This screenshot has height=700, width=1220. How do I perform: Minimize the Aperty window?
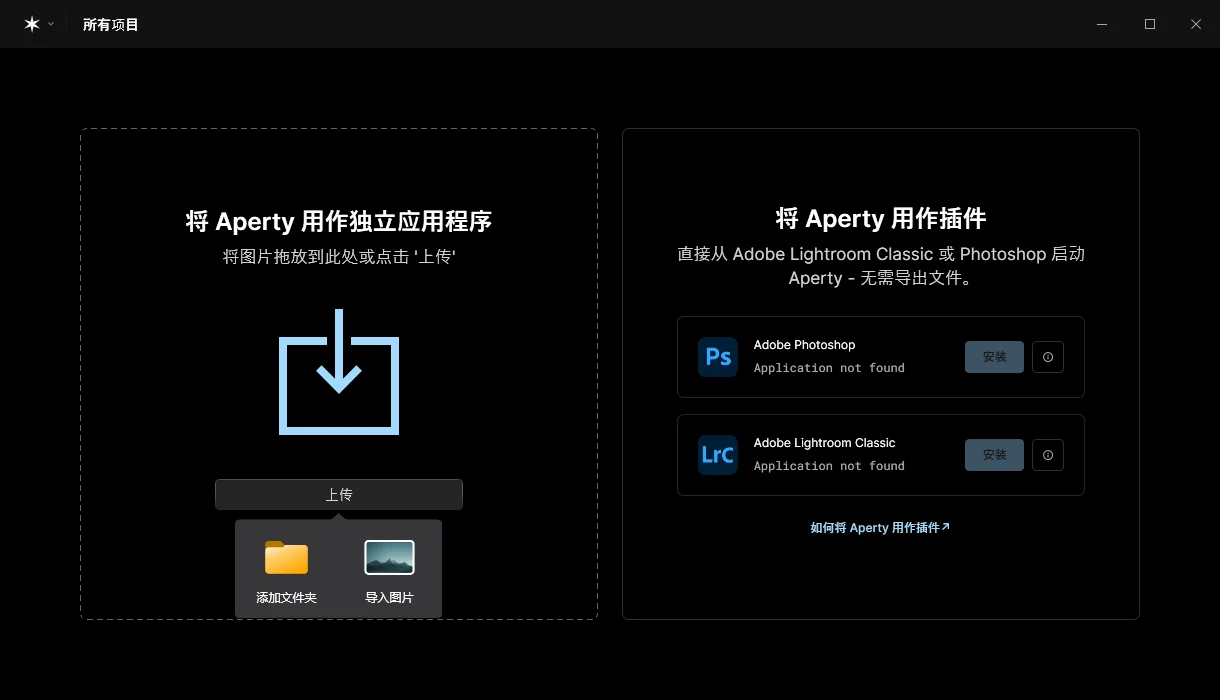1102,24
